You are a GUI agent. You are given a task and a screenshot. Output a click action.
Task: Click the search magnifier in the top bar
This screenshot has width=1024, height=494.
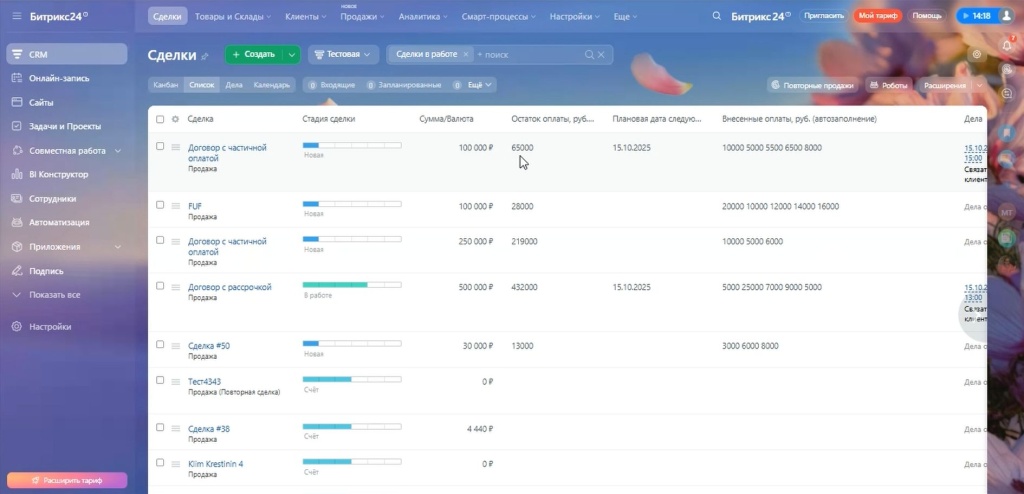(716, 16)
